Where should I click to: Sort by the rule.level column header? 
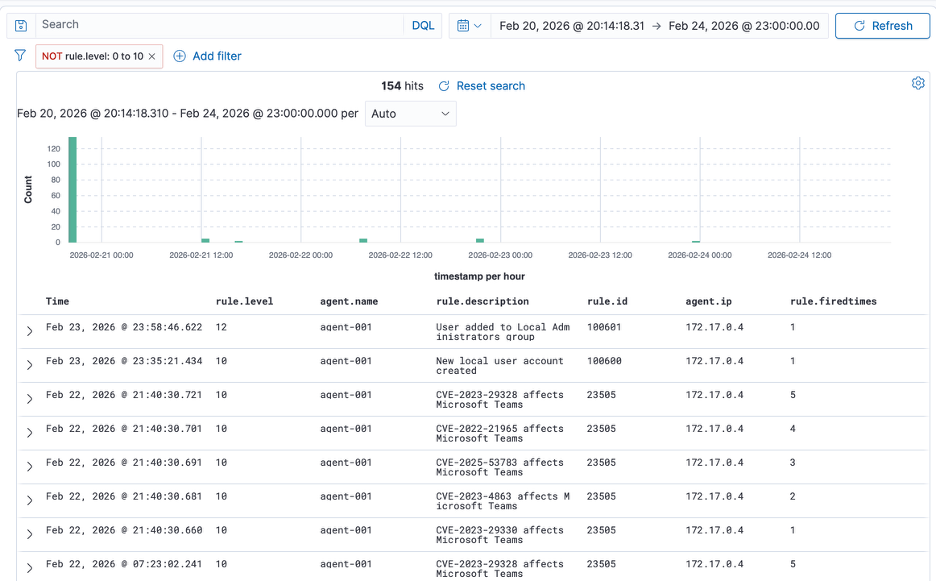244,301
